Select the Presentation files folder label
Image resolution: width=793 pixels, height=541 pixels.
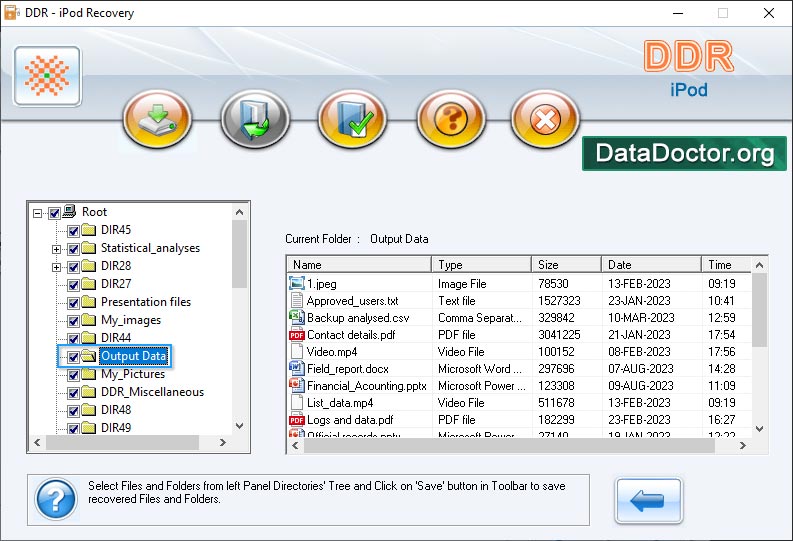pos(146,302)
